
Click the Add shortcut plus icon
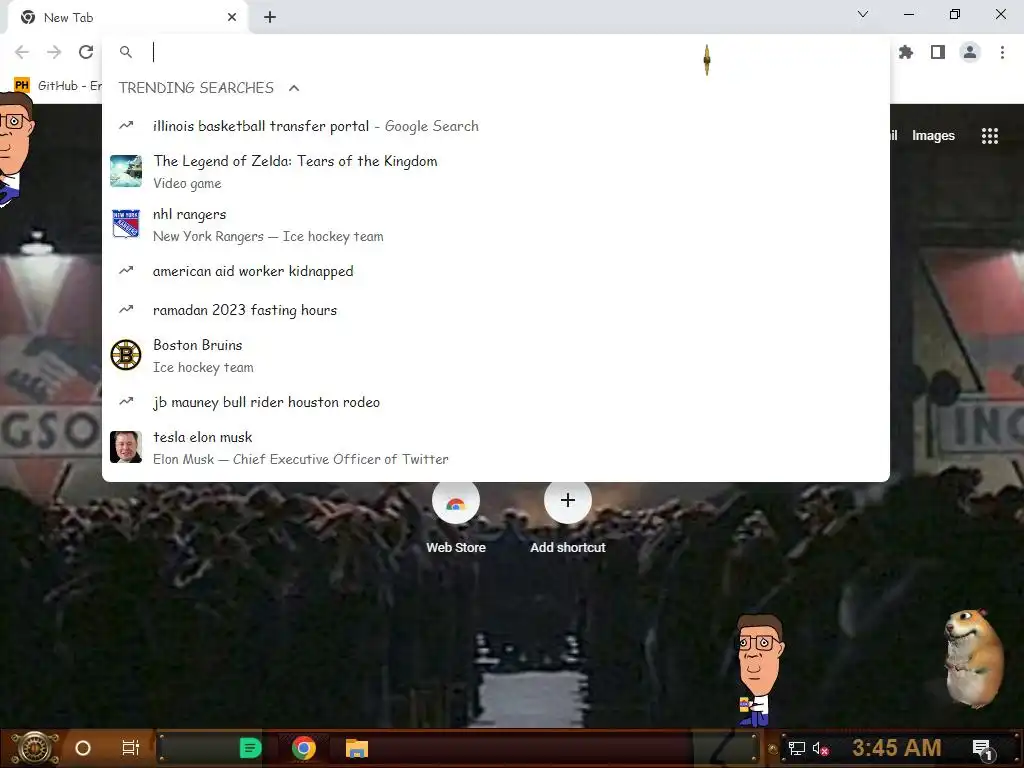(x=568, y=501)
